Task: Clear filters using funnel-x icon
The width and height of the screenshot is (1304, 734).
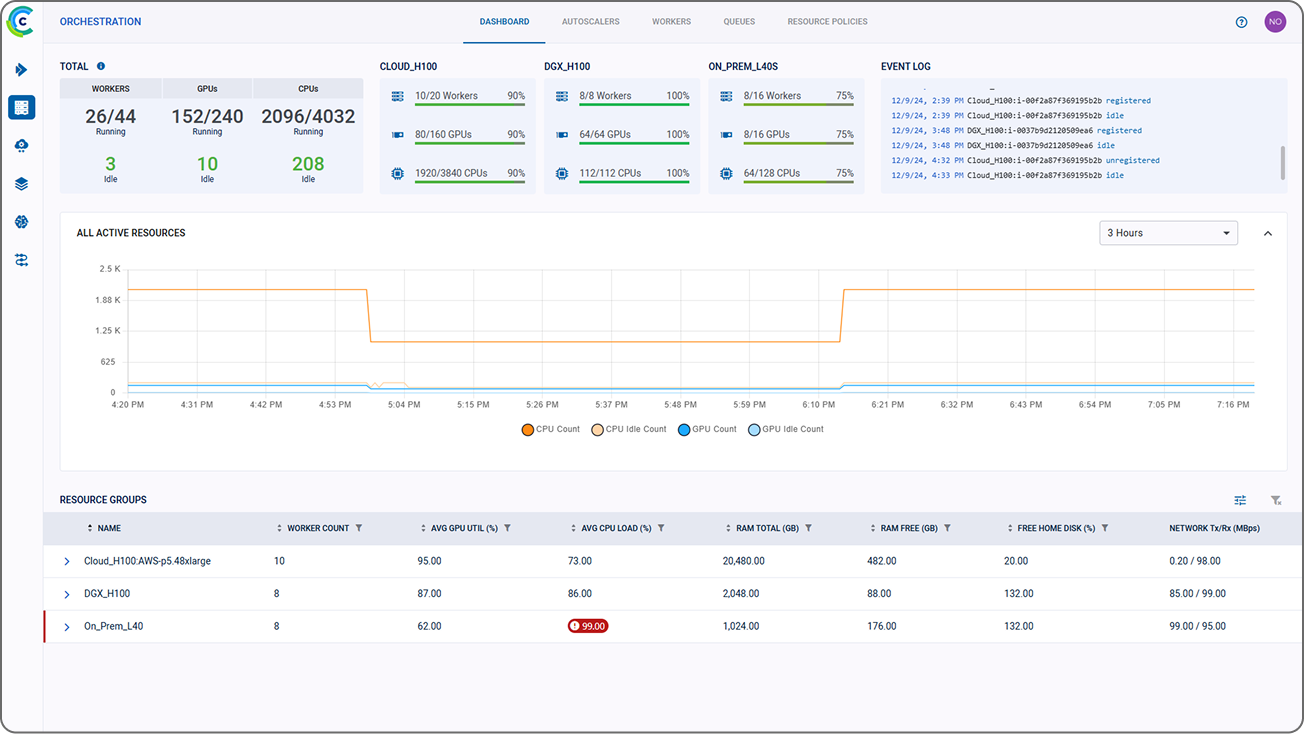Action: [1275, 500]
